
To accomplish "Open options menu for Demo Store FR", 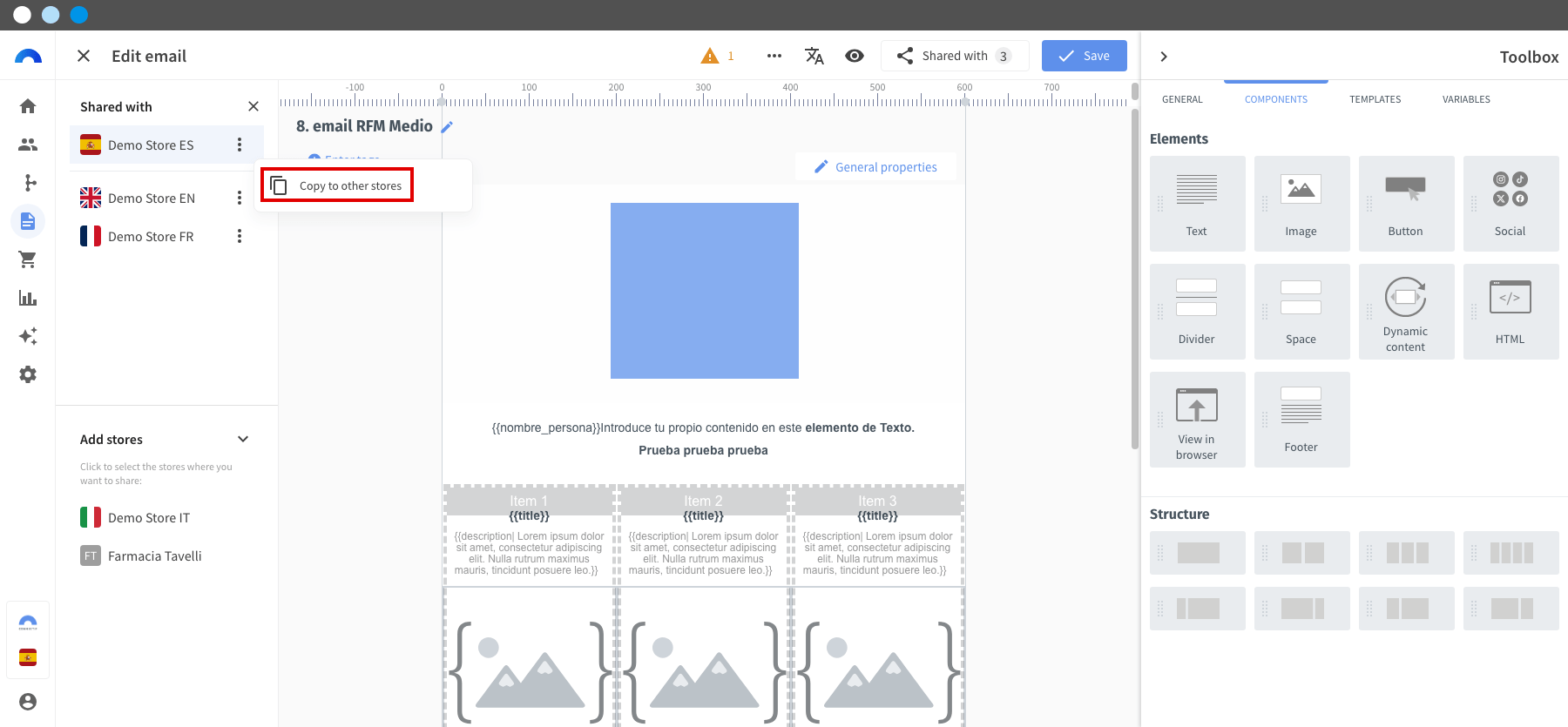I will point(240,237).
